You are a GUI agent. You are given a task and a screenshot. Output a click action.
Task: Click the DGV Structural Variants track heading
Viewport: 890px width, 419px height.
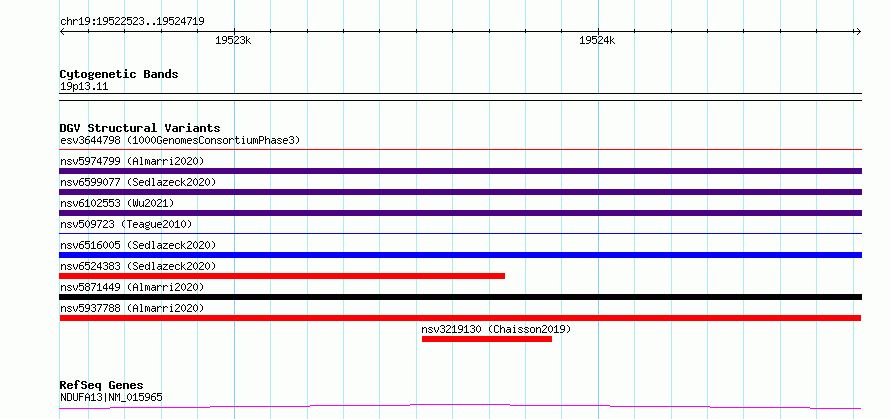tap(140, 128)
